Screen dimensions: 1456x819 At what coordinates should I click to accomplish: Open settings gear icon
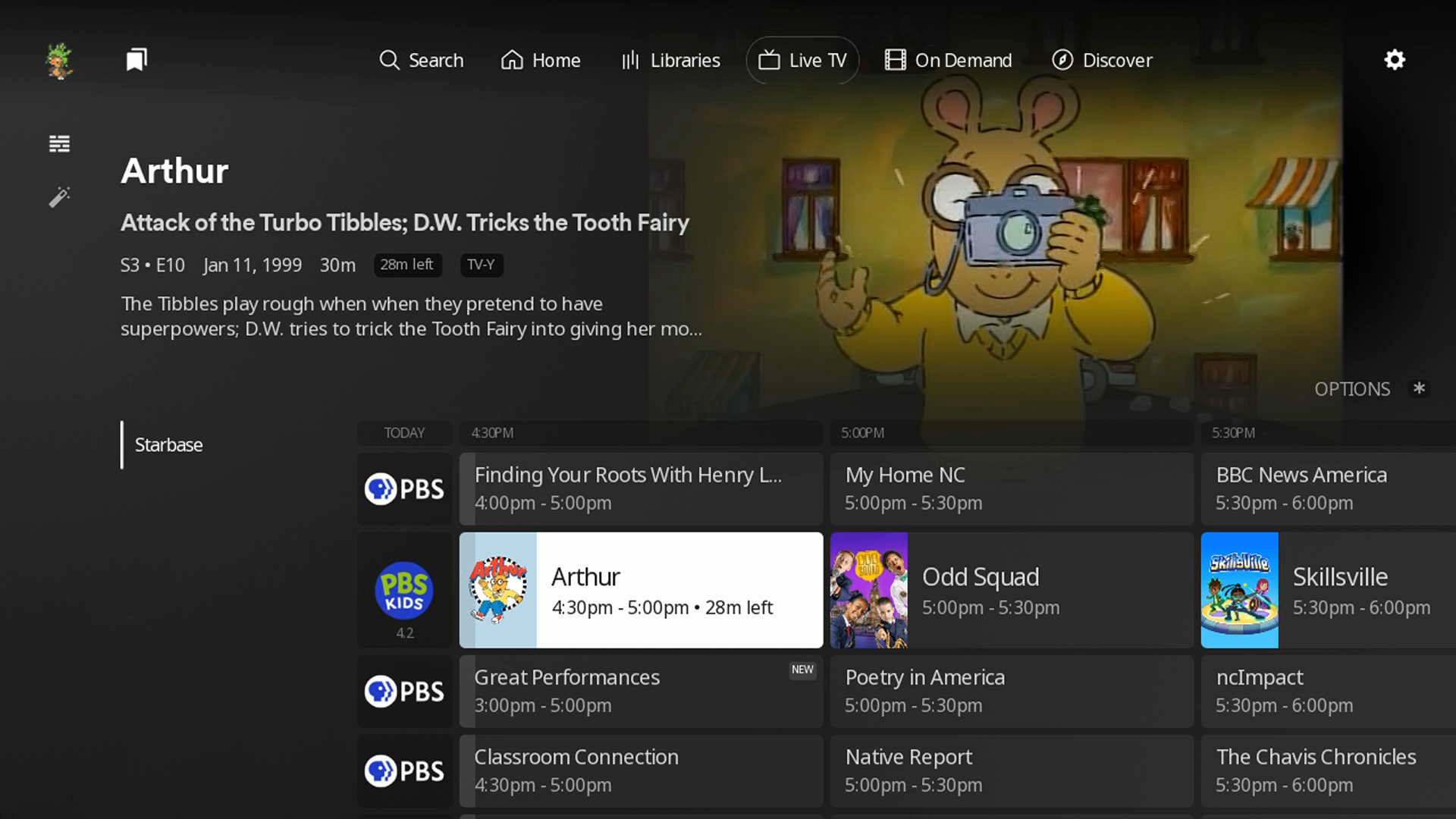tap(1395, 60)
